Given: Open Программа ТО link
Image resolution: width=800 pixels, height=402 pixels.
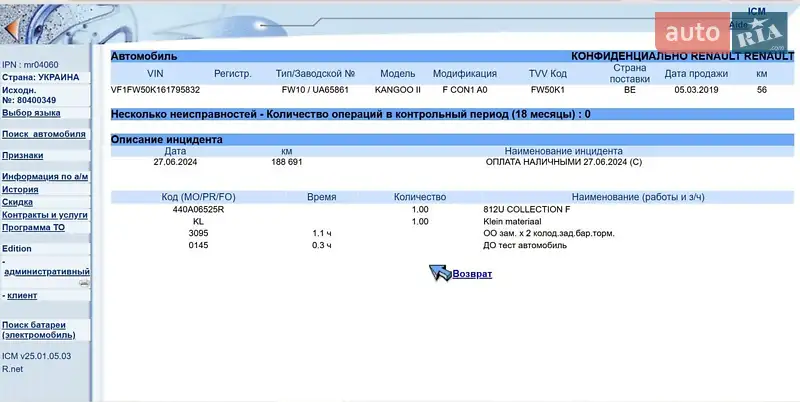Looking at the screenshot, I should [33, 228].
